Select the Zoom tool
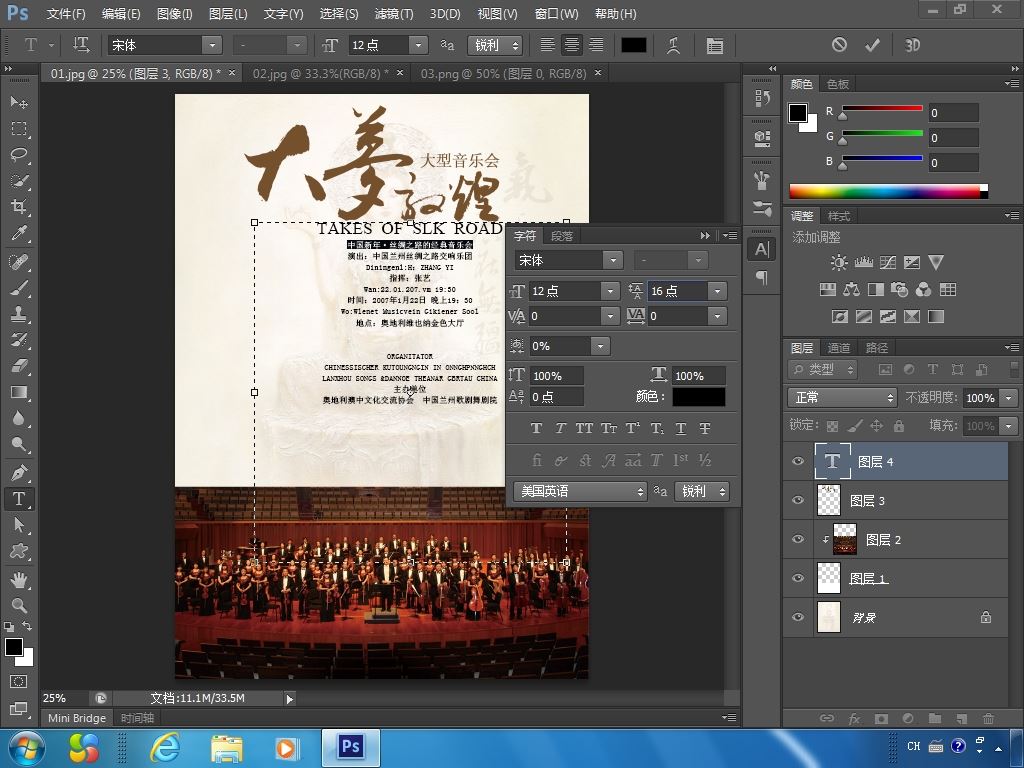This screenshot has width=1024, height=768. [19, 605]
